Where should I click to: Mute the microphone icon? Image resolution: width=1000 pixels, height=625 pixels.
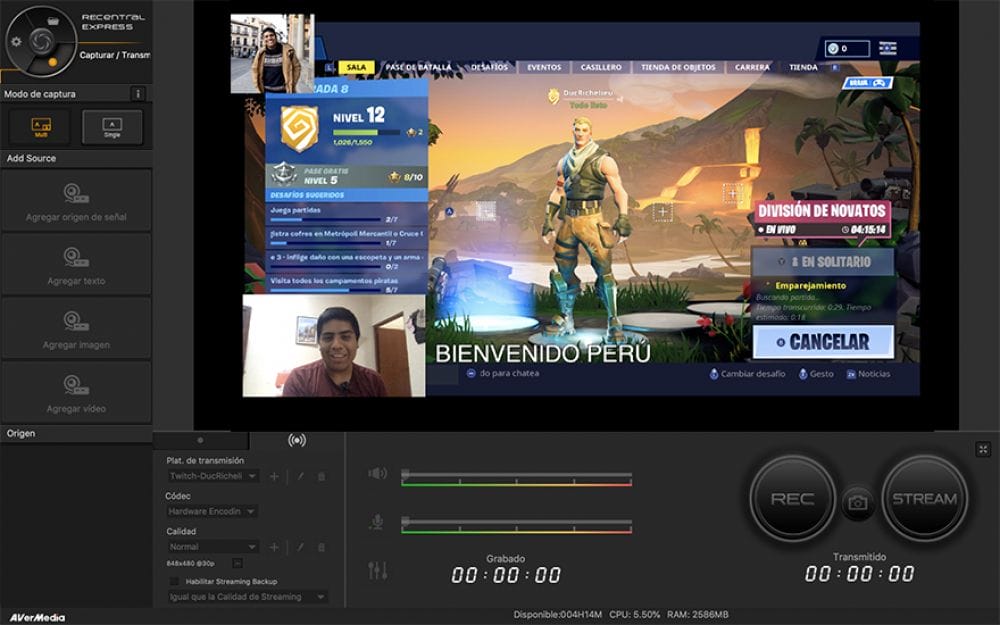point(377,521)
